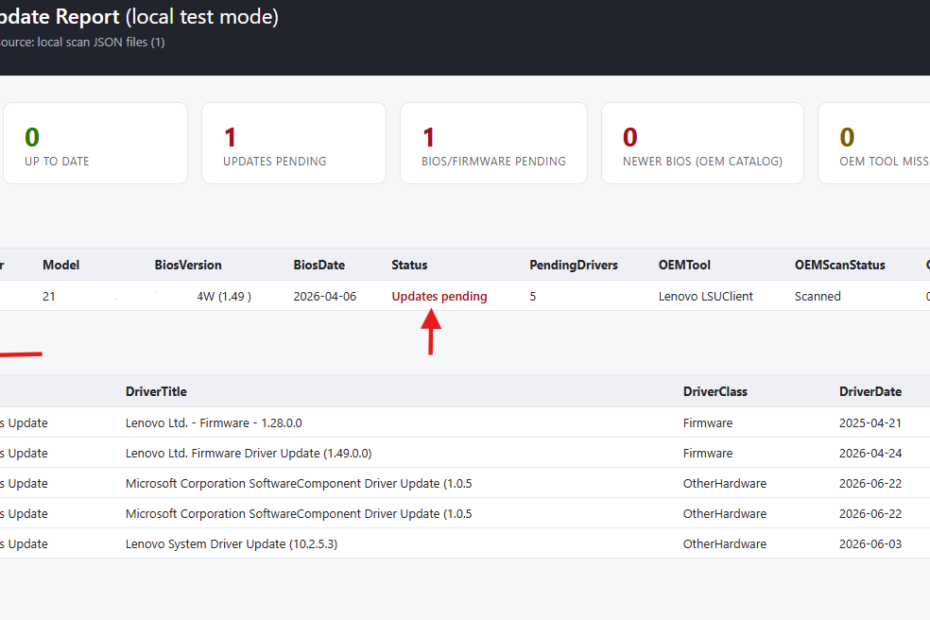930x620 pixels.
Task: Select the driver date '2025-04-21'
Action: coord(870,423)
